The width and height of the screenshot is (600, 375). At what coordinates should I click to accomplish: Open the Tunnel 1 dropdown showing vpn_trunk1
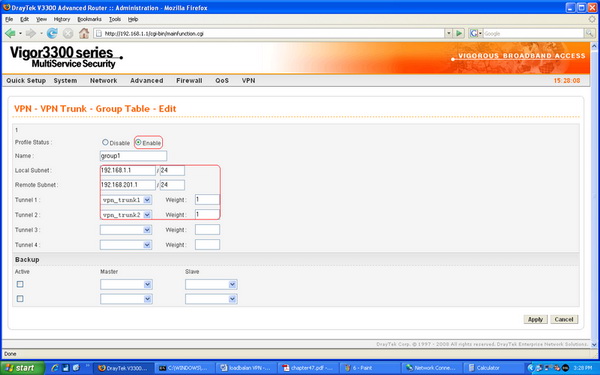coord(126,200)
